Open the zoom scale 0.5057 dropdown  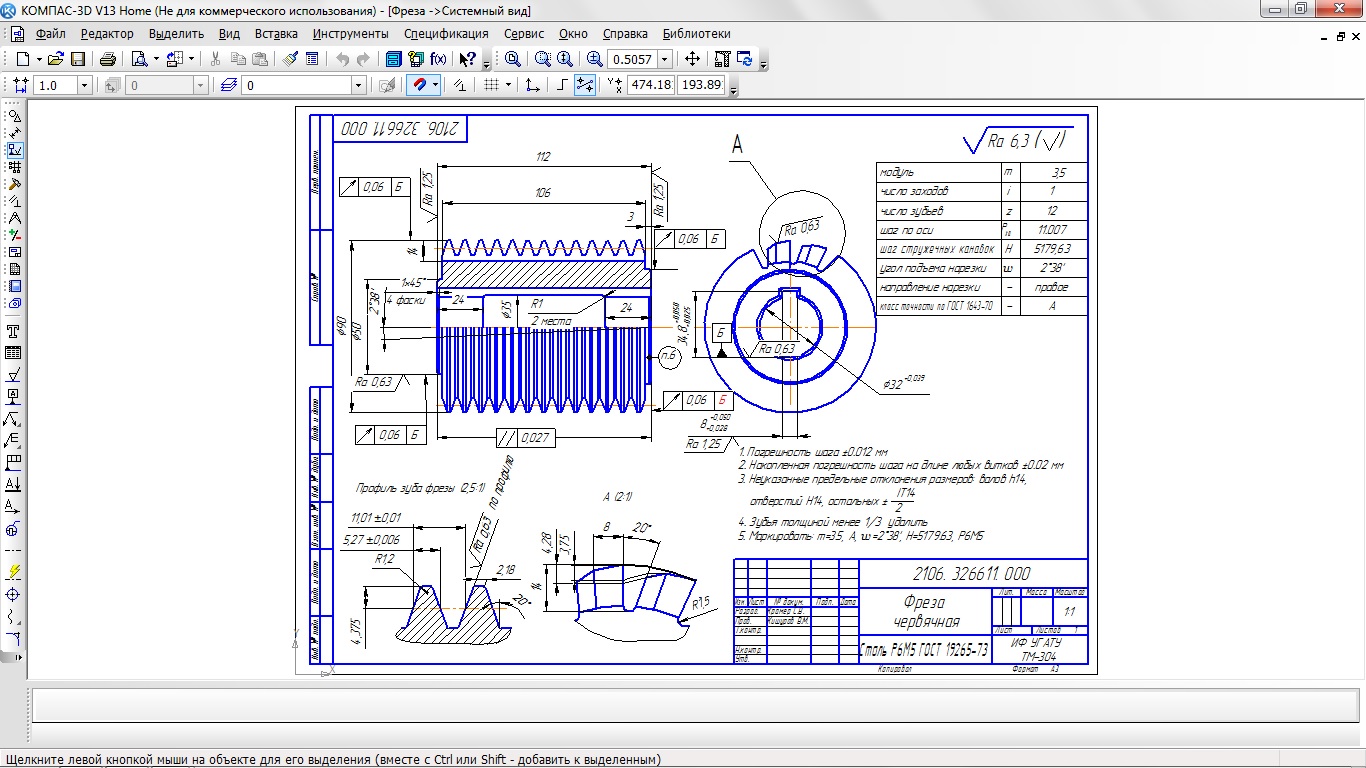[x=664, y=60]
